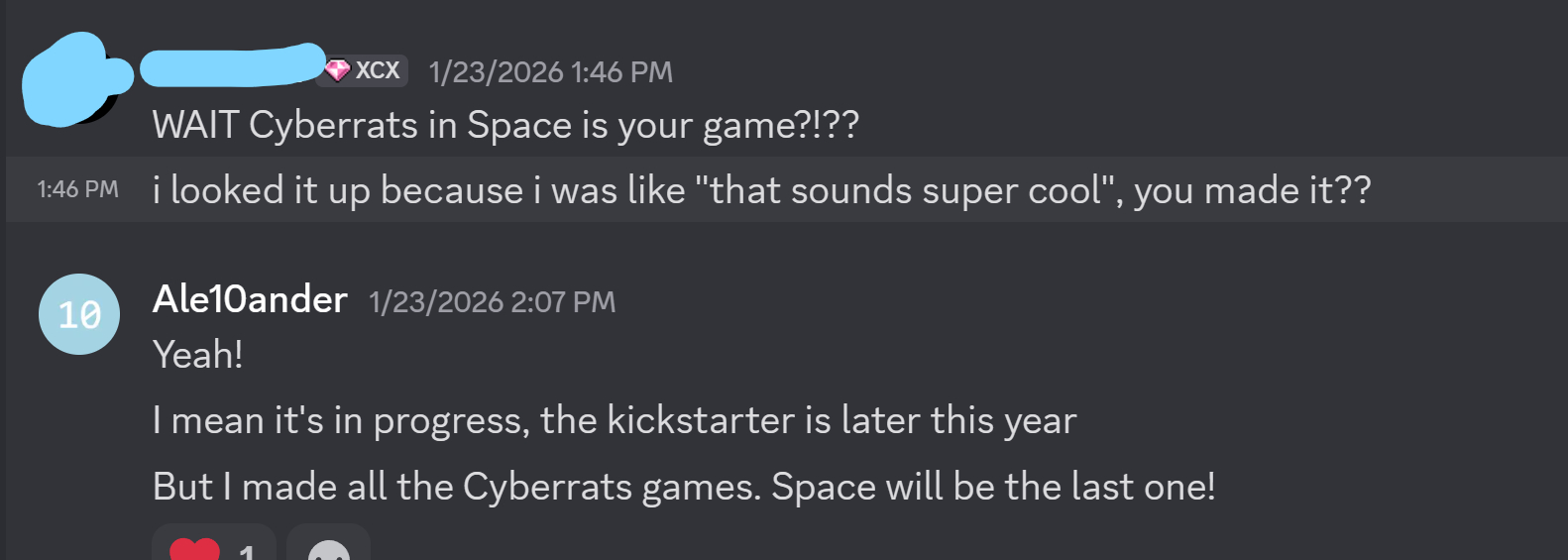The width and height of the screenshot is (1568, 560).
Task: Click the 'Yeah!' message
Action: pos(198,355)
